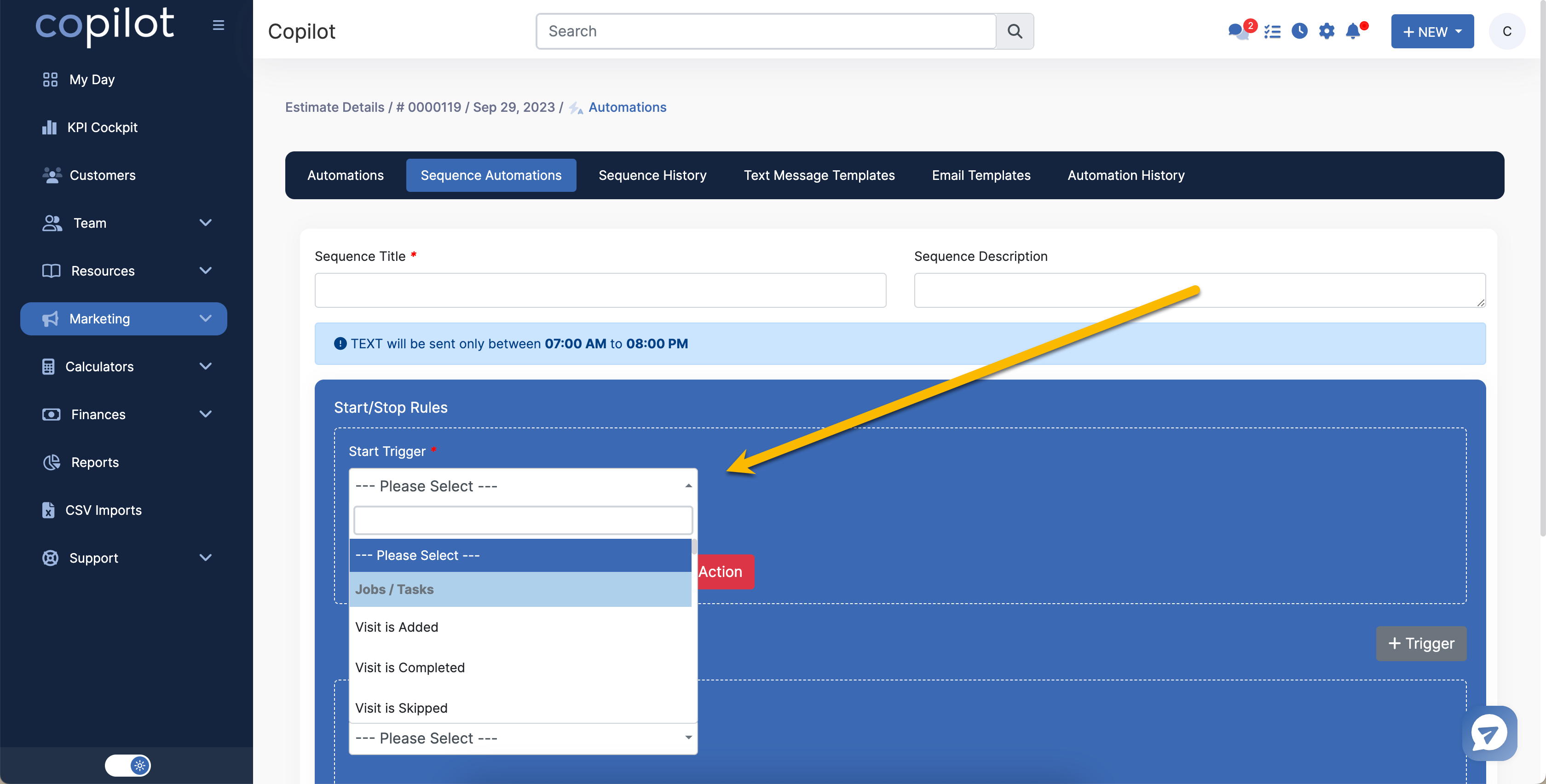This screenshot has width=1546, height=784.
Task: Expand the Team sidebar chevron
Action: (205, 223)
